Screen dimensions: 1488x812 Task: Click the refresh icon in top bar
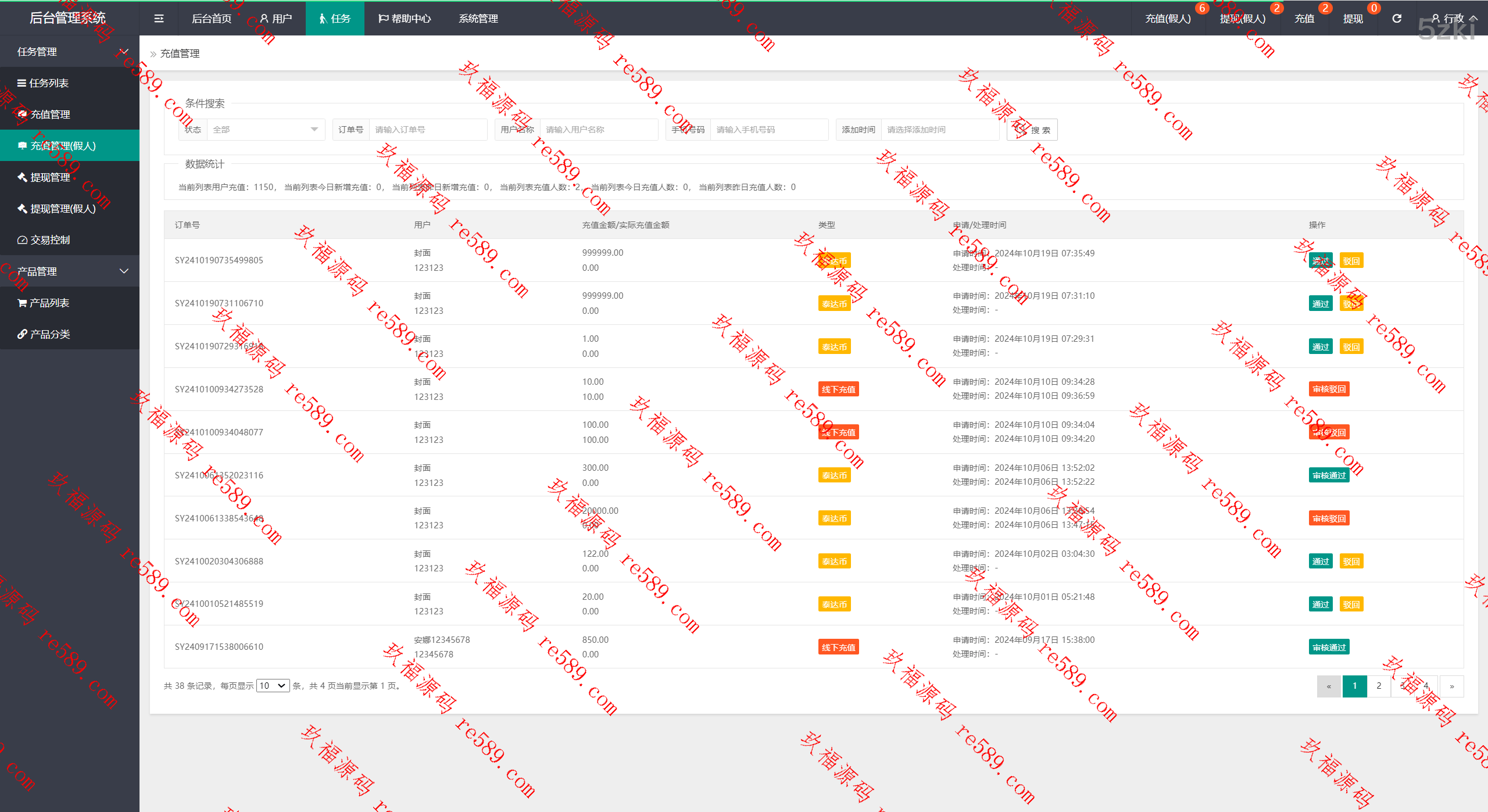click(1397, 19)
